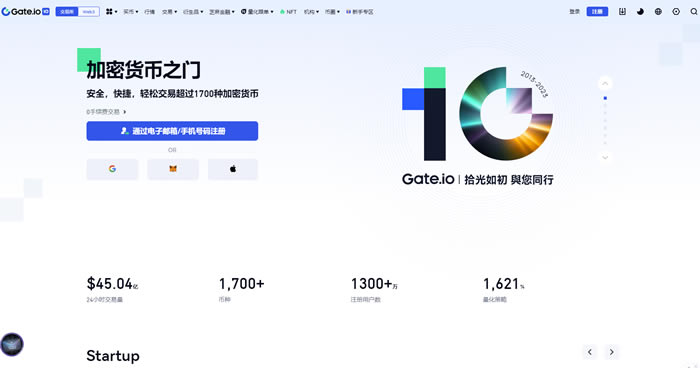Expand the 量化跟单 dropdown menu
The image size is (700, 368).
[x=257, y=12]
